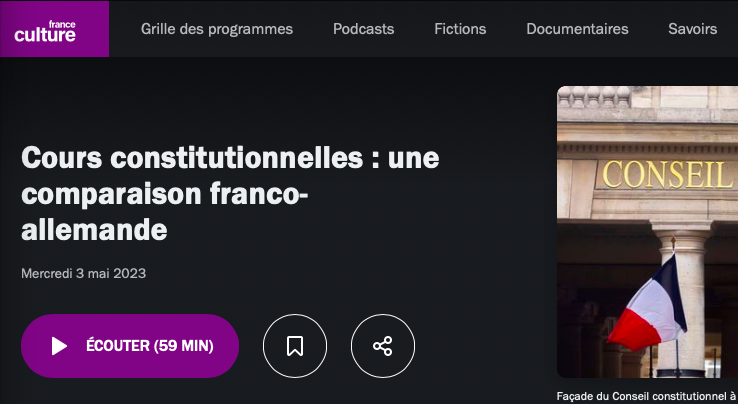The height and width of the screenshot is (404, 738).
Task: Click the French flag in the photo
Action: [647, 304]
